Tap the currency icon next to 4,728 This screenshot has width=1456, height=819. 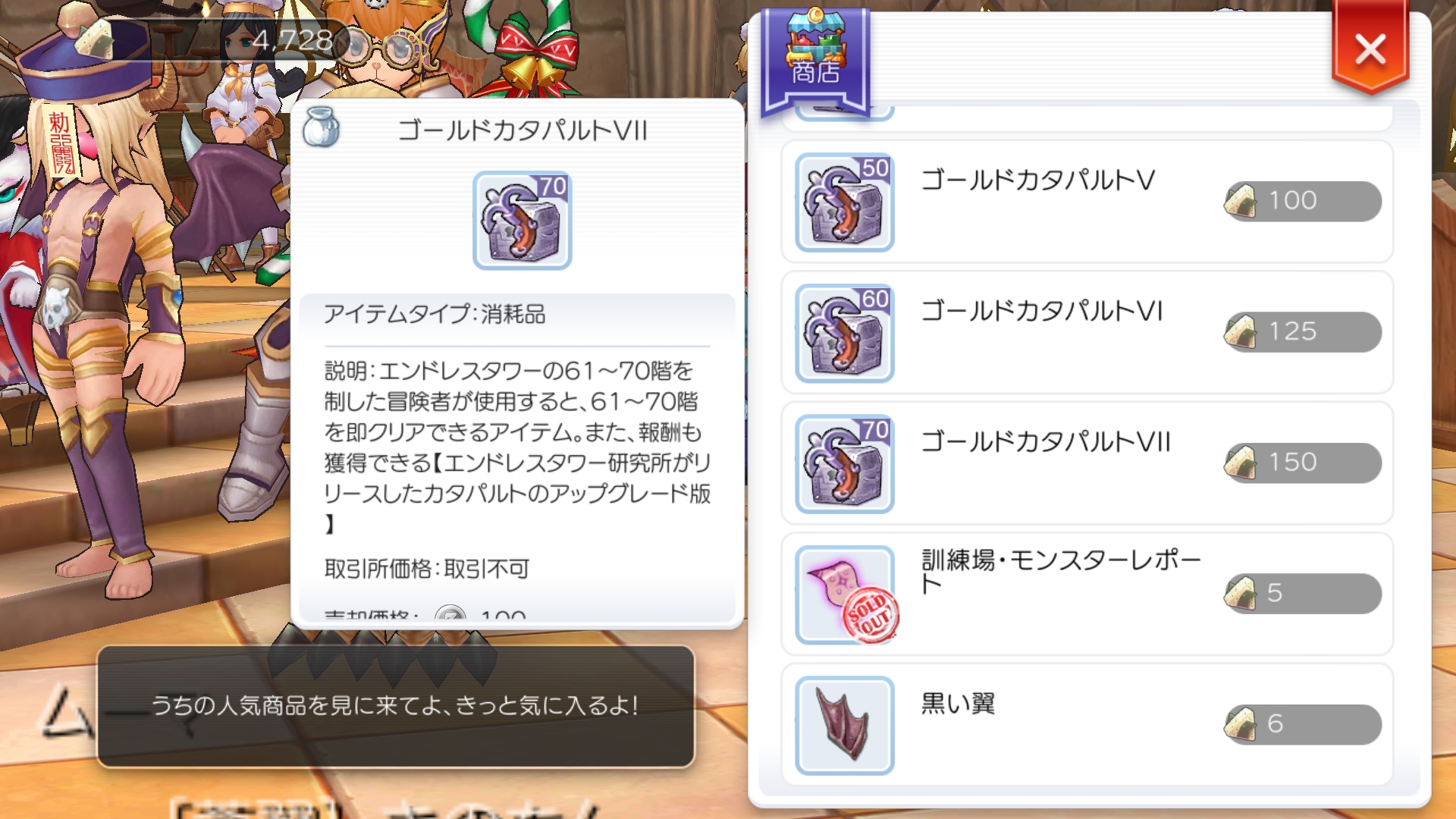(93, 39)
